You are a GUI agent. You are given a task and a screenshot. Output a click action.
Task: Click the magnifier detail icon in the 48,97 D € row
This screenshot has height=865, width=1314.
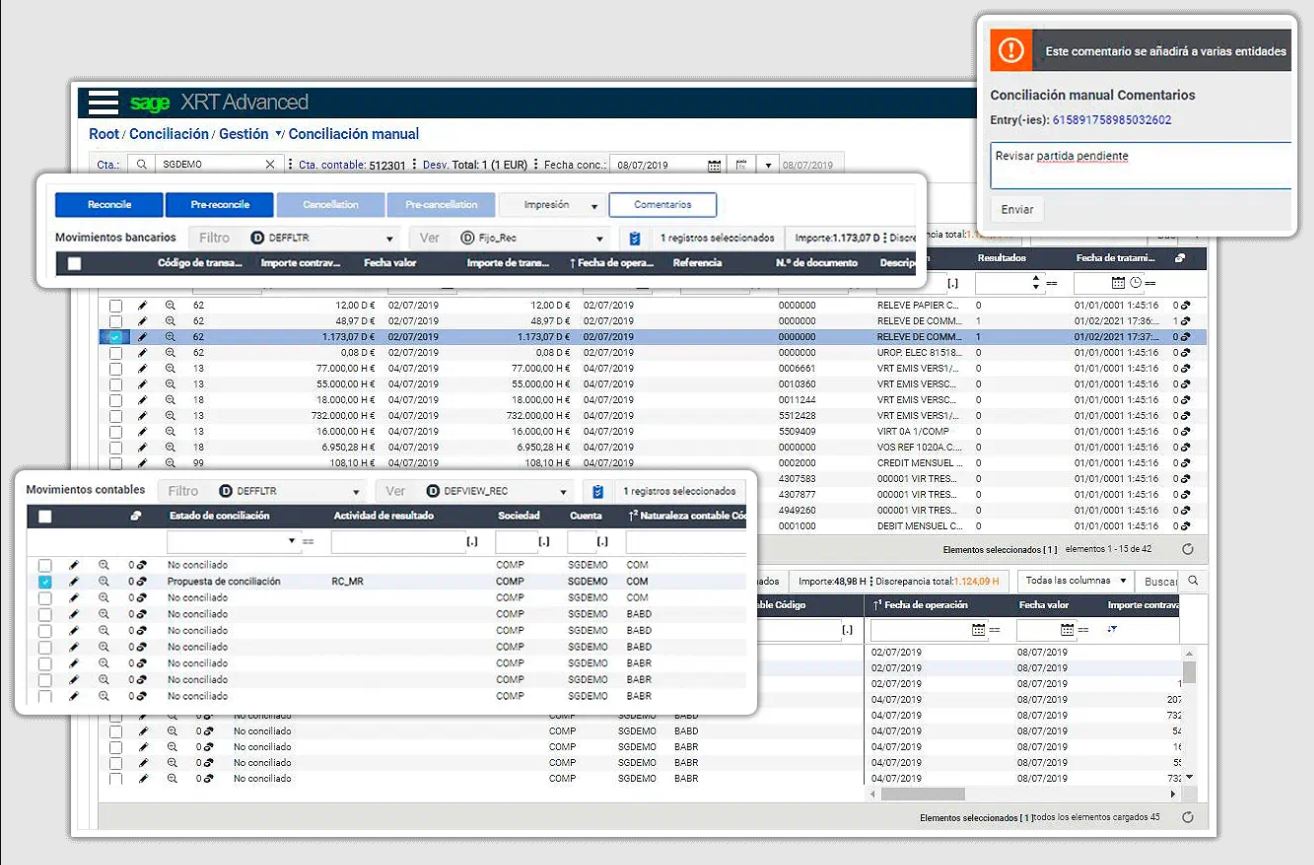point(170,321)
